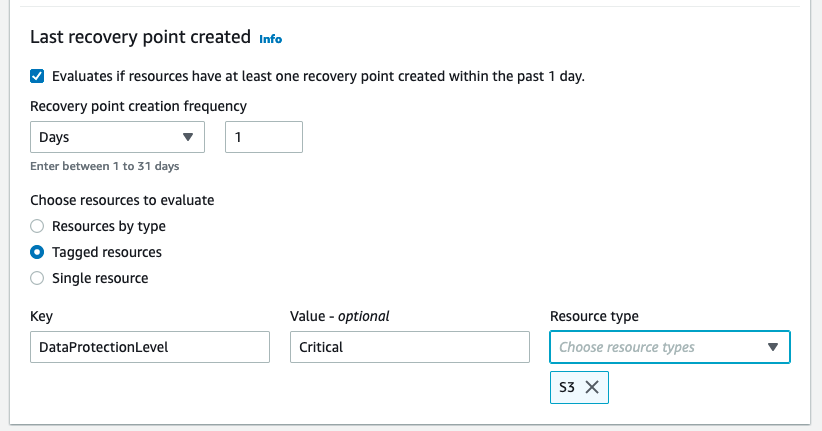Select the Resources by type option
The image size is (822, 431).
click(37, 226)
